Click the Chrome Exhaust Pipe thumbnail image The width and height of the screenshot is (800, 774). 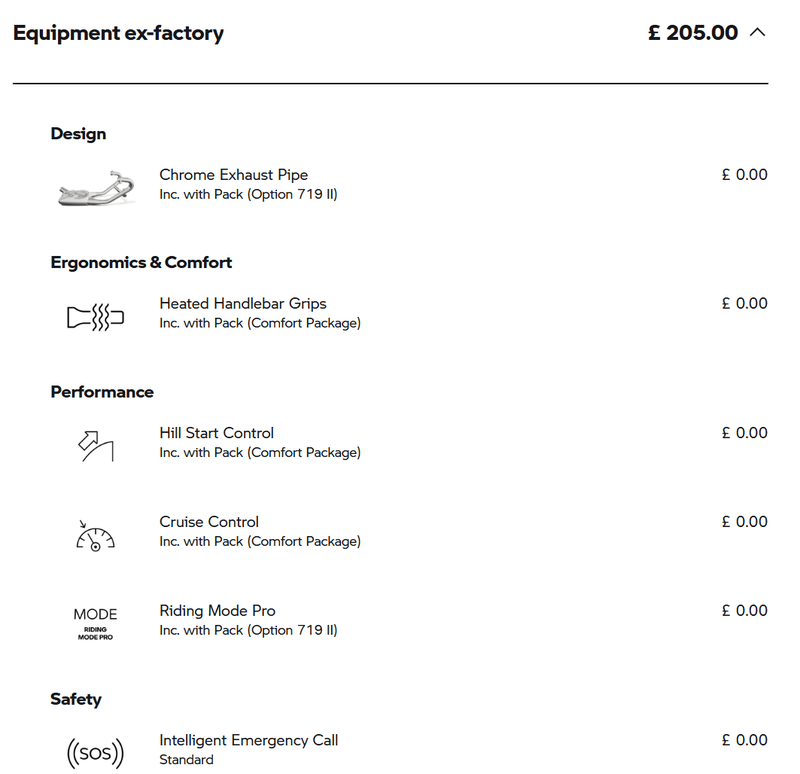click(95, 186)
